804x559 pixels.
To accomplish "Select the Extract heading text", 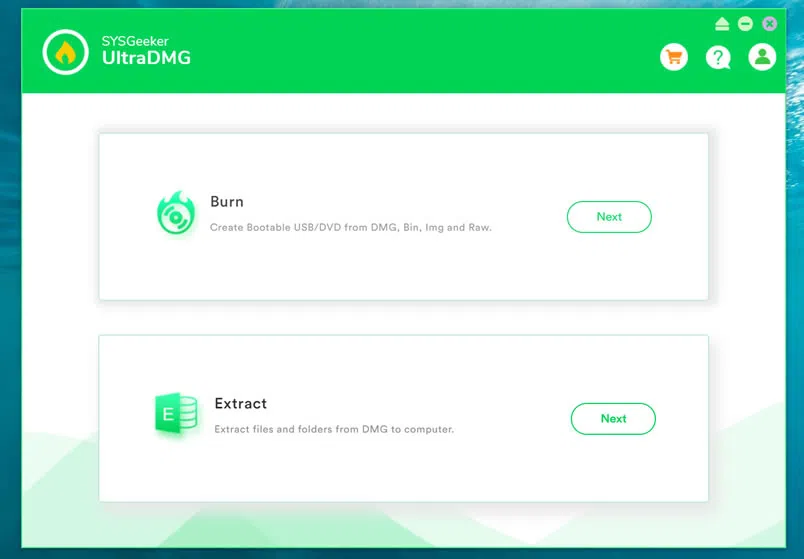I will [241, 404].
